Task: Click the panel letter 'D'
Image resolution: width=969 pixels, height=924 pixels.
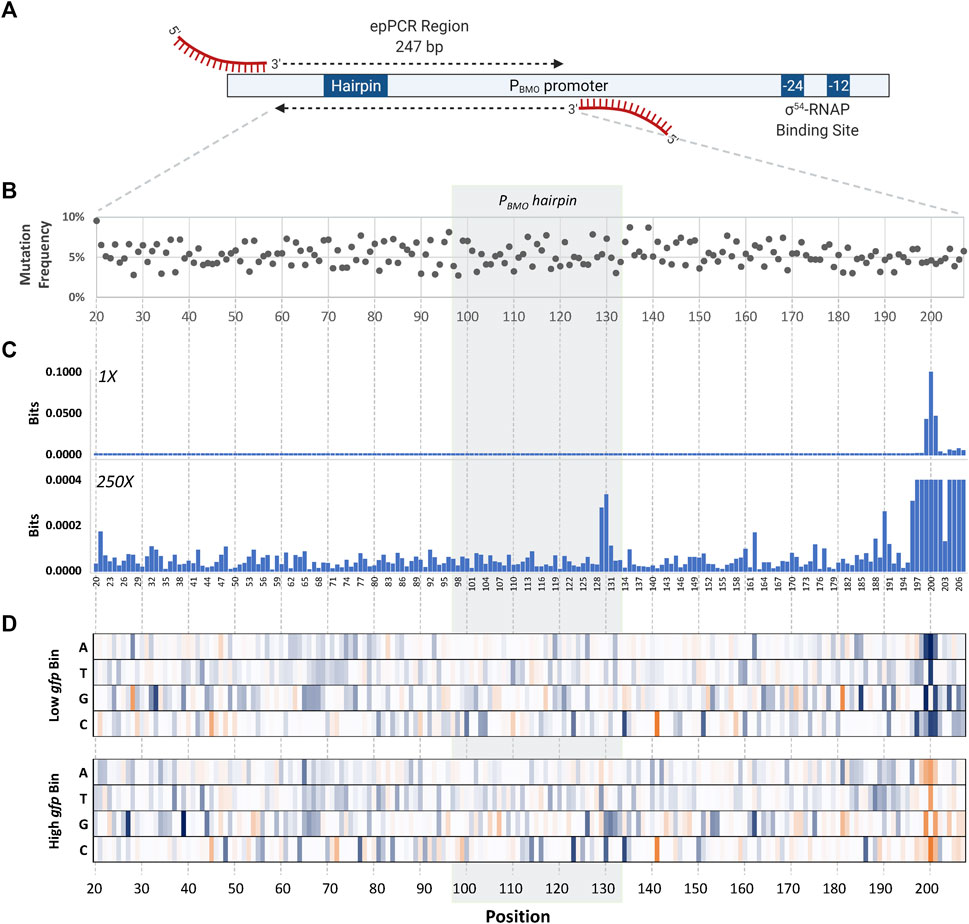Action: coord(9,624)
